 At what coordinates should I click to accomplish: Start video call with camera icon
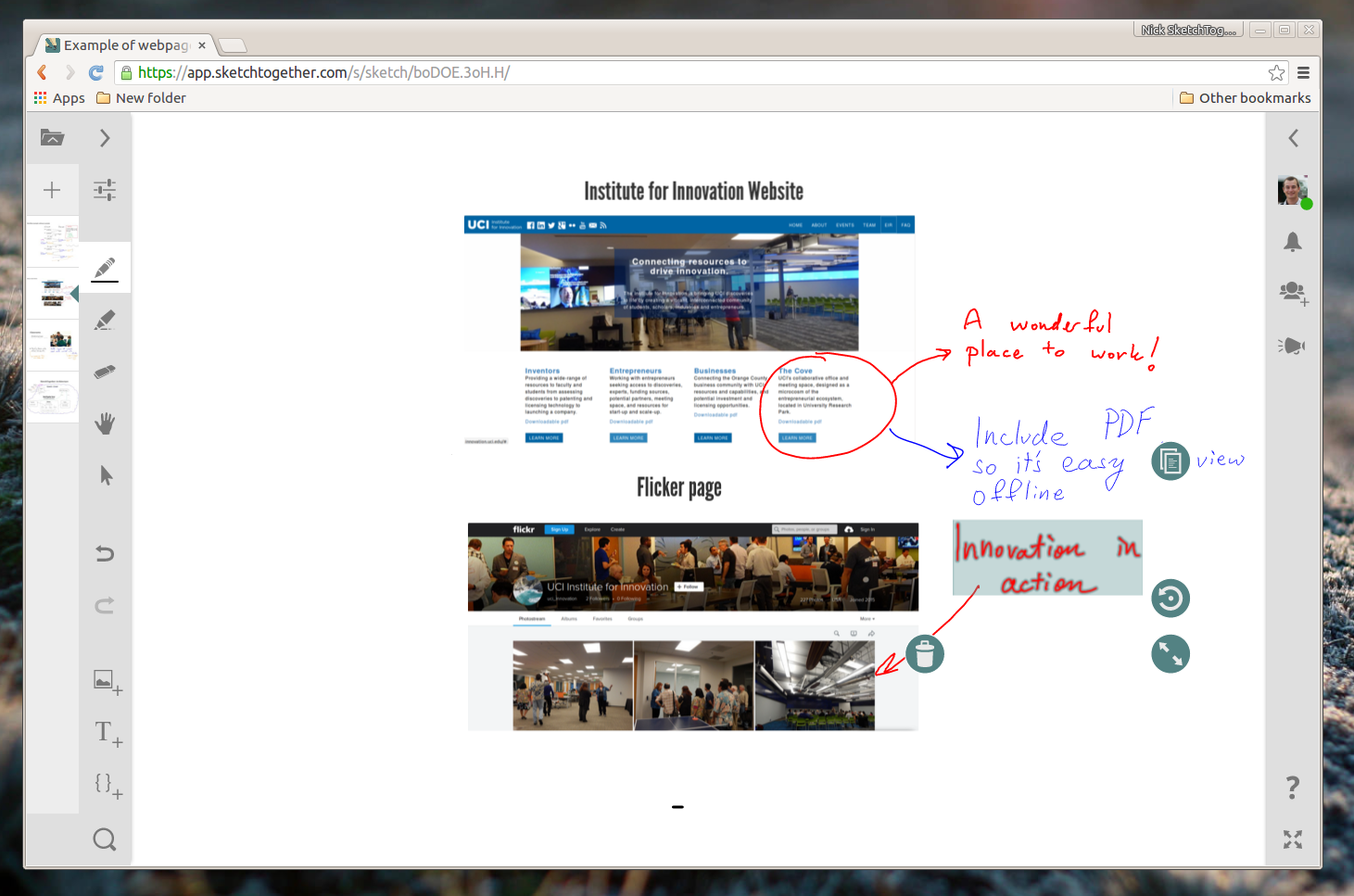click(x=1292, y=346)
